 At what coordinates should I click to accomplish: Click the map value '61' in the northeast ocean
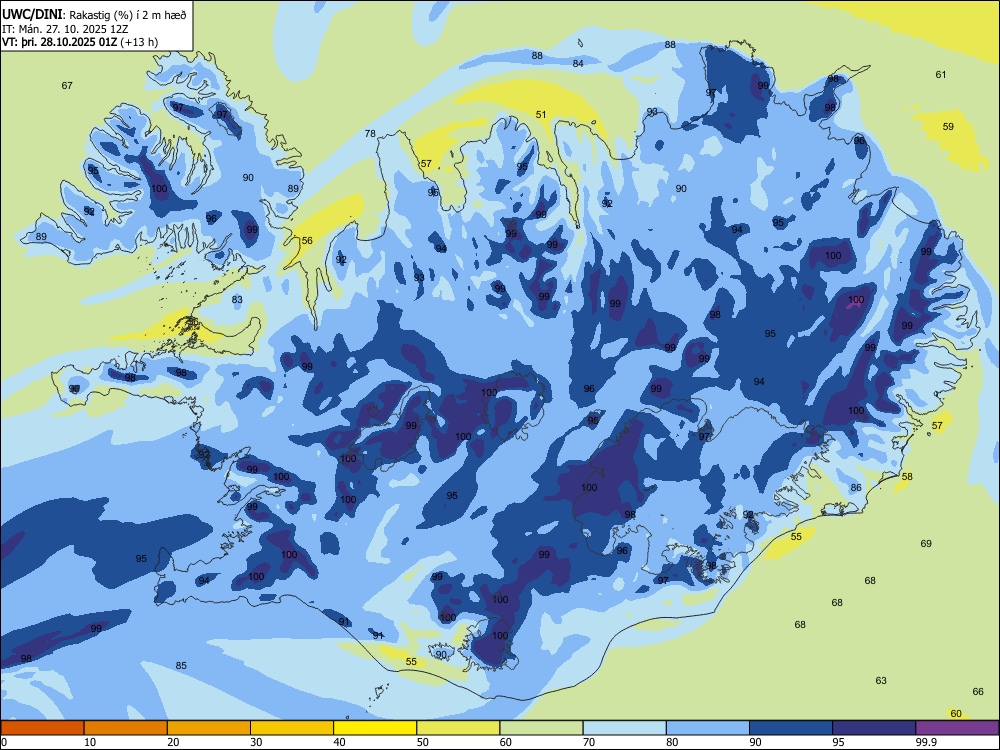click(x=941, y=75)
